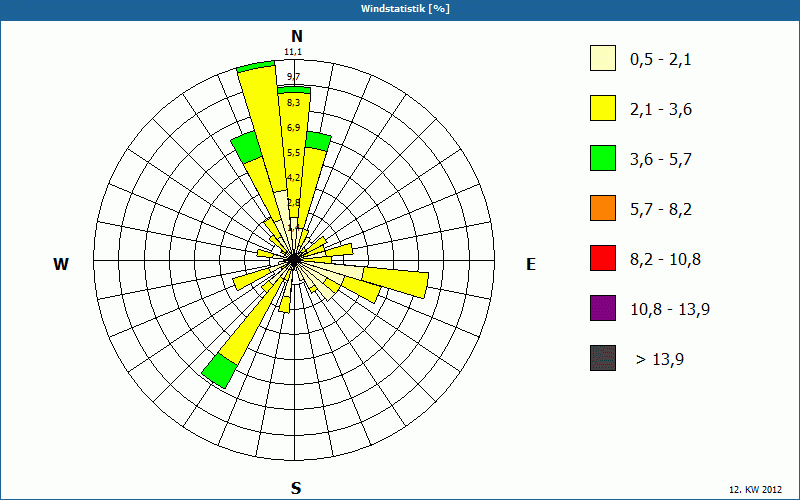Click the '4,2' axis value
Screen dimensions: 800x500
[293, 178]
